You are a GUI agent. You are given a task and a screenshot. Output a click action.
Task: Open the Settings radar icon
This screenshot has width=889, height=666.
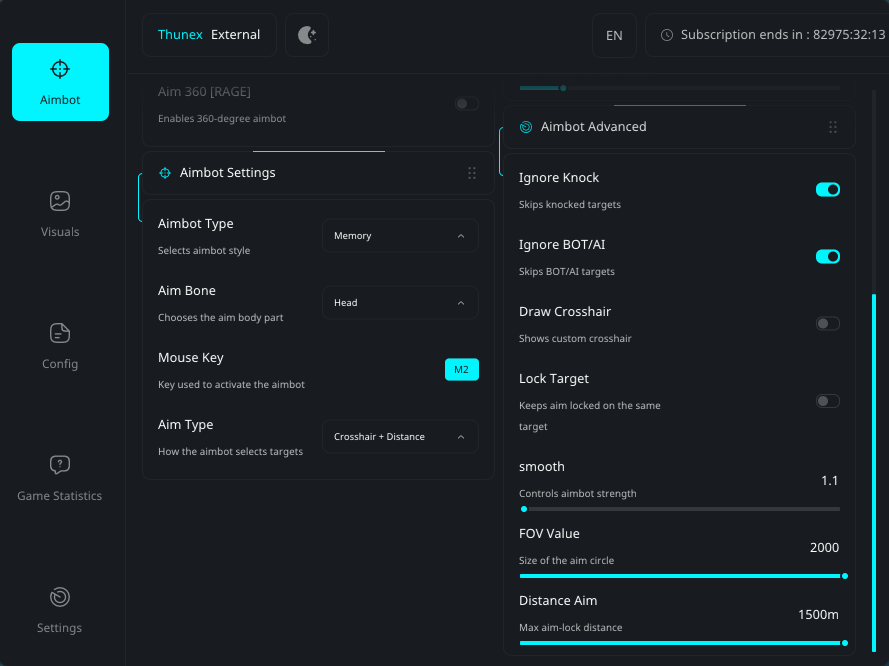pyautogui.click(x=60, y=597)
